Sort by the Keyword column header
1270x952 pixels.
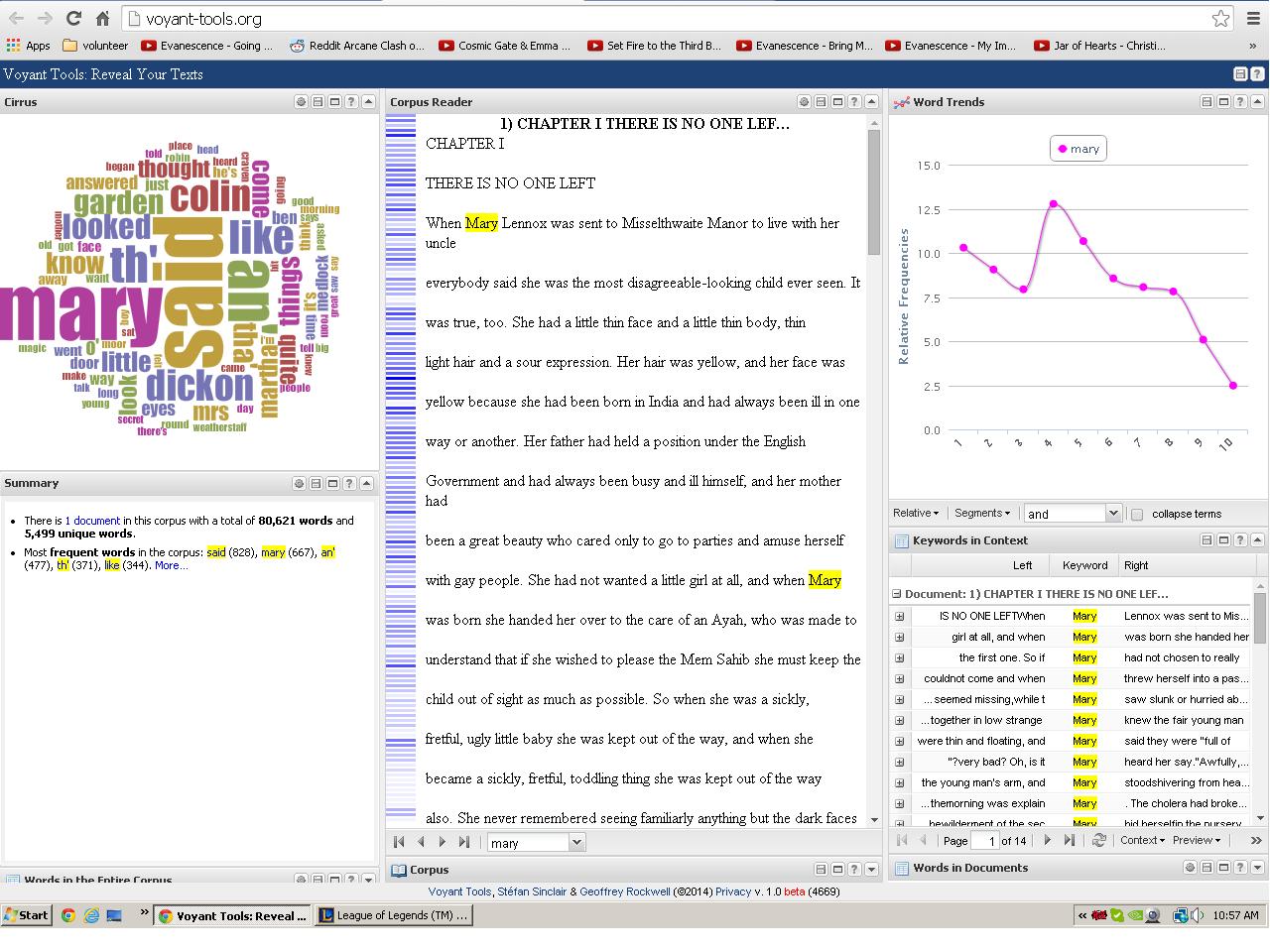(1084, 565)
